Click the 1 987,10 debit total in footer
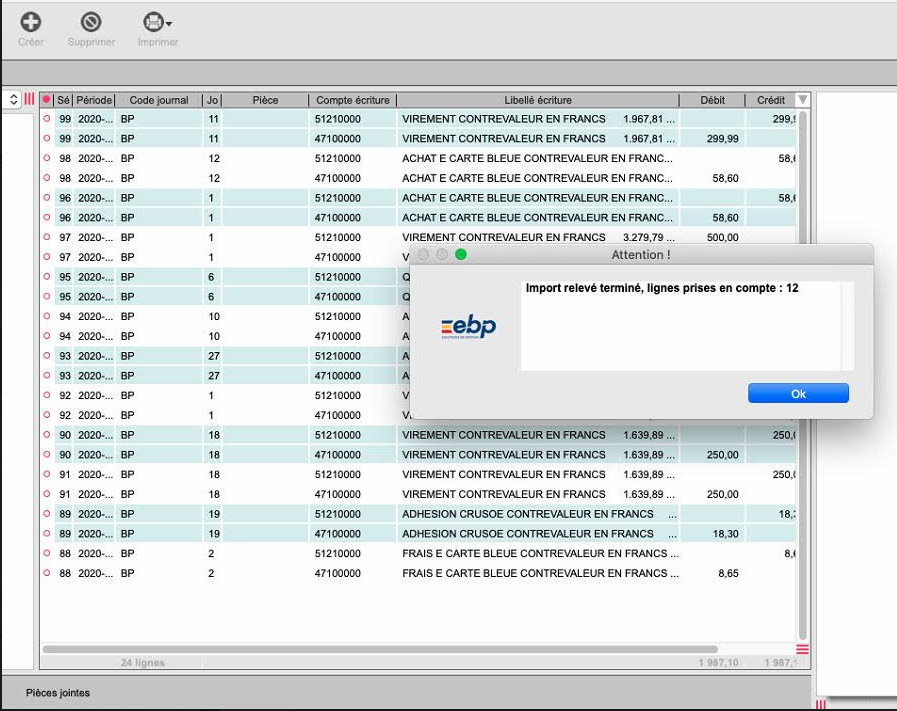 click(718, 662)
